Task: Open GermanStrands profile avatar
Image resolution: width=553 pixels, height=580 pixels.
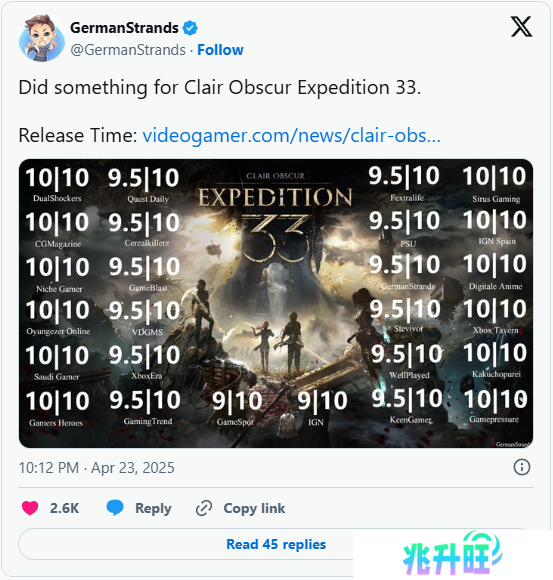Action: [x=41, y=38]
